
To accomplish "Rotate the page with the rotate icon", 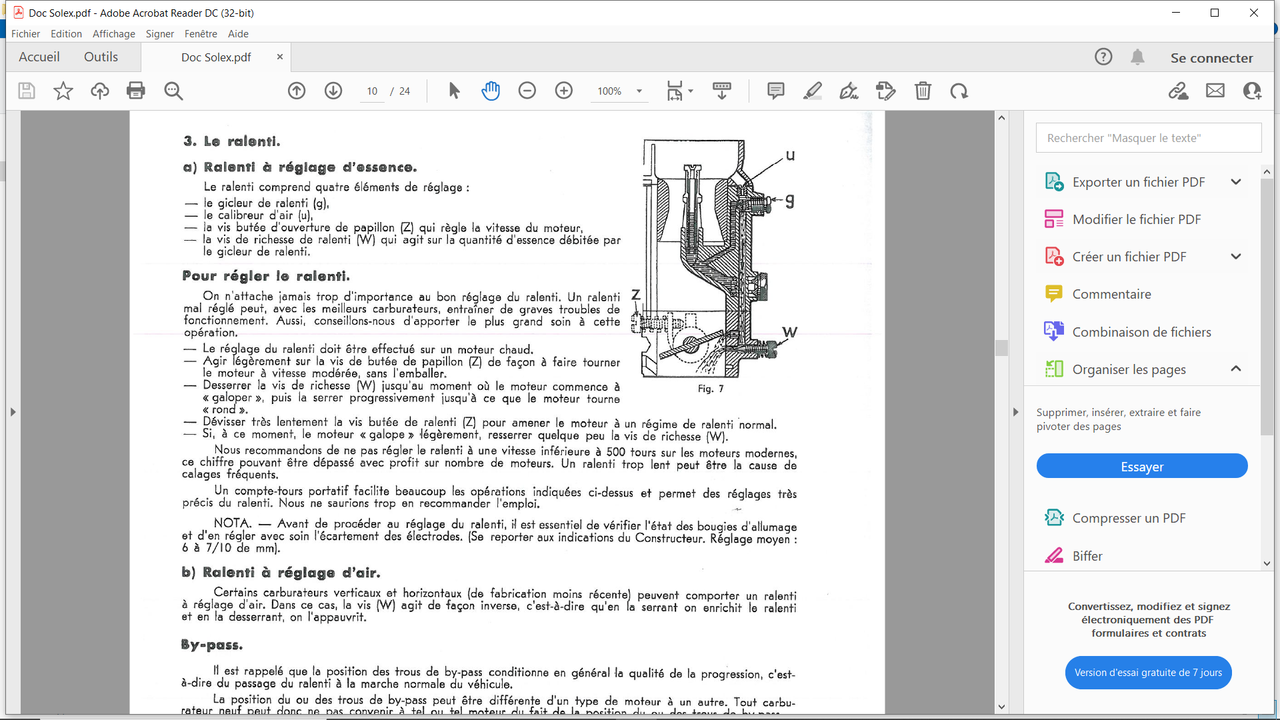I will point(959,91).
